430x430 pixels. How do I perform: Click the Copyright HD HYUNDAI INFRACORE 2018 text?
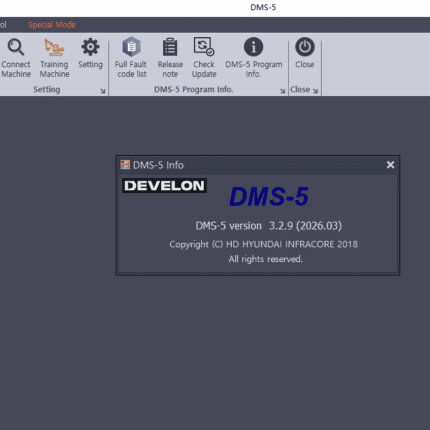click(x=263, y=244)
